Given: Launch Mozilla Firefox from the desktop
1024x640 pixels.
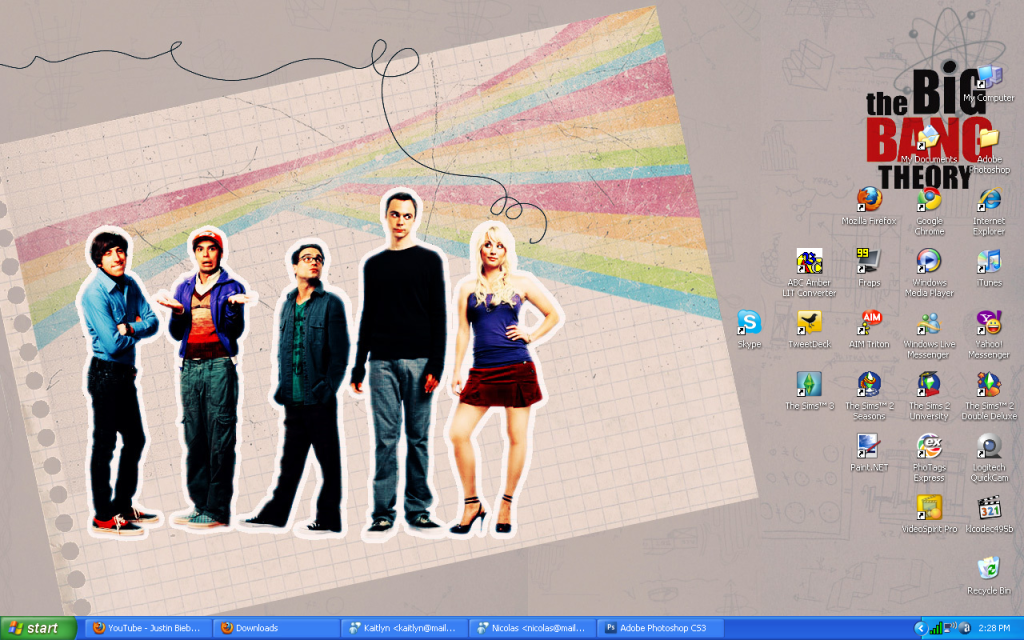Looking at the screenshot, I should (x=869, y=206).
